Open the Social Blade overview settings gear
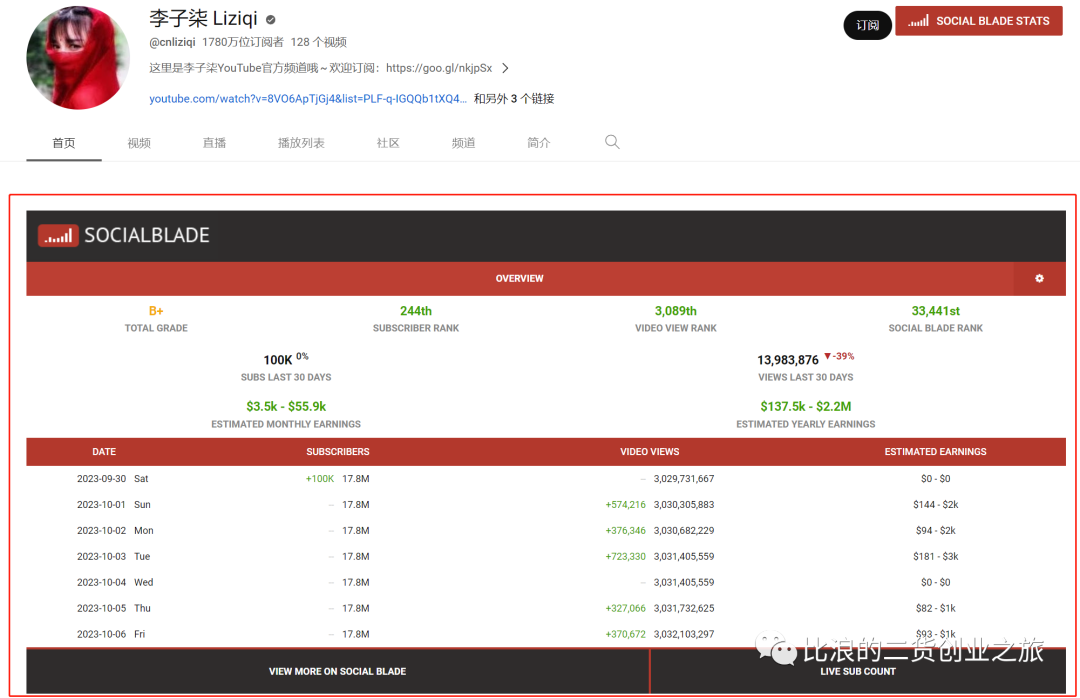 [x=1039, y=278]
